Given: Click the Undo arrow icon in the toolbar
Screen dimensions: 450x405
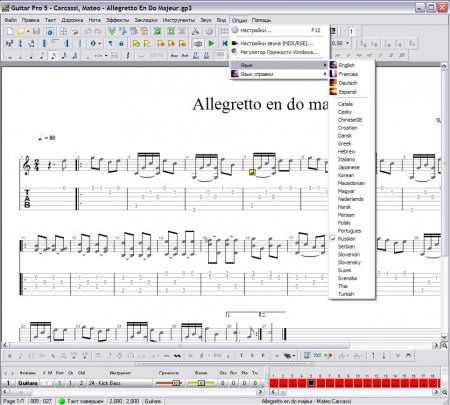Looking at the screenshot, I should pyautogui.click(x=88, y=31).
